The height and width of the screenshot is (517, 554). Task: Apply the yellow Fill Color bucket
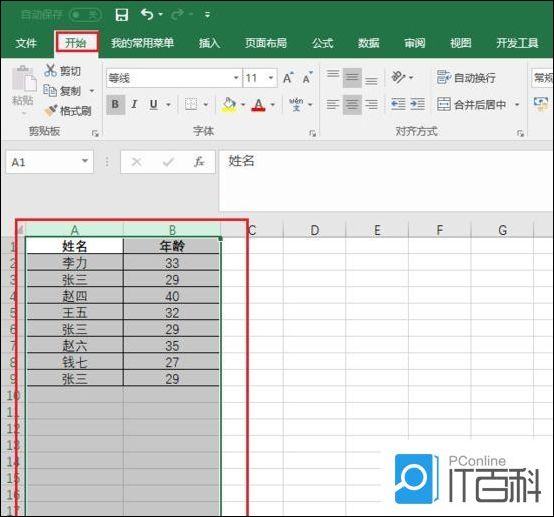click(229, 104)
